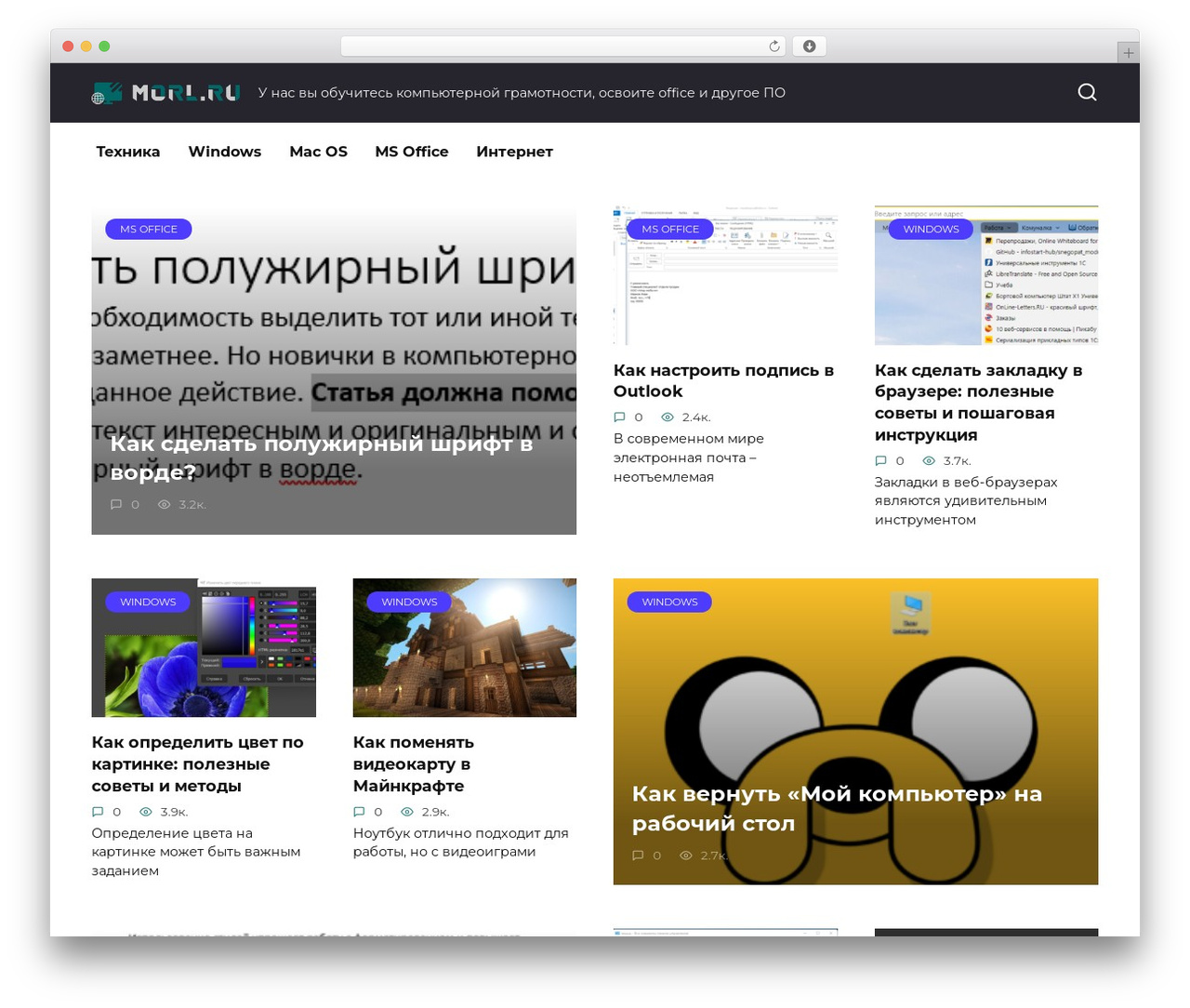1190x1008 pixels.
Task: Go to Mac OS section
Action: [x=318, y=152]
